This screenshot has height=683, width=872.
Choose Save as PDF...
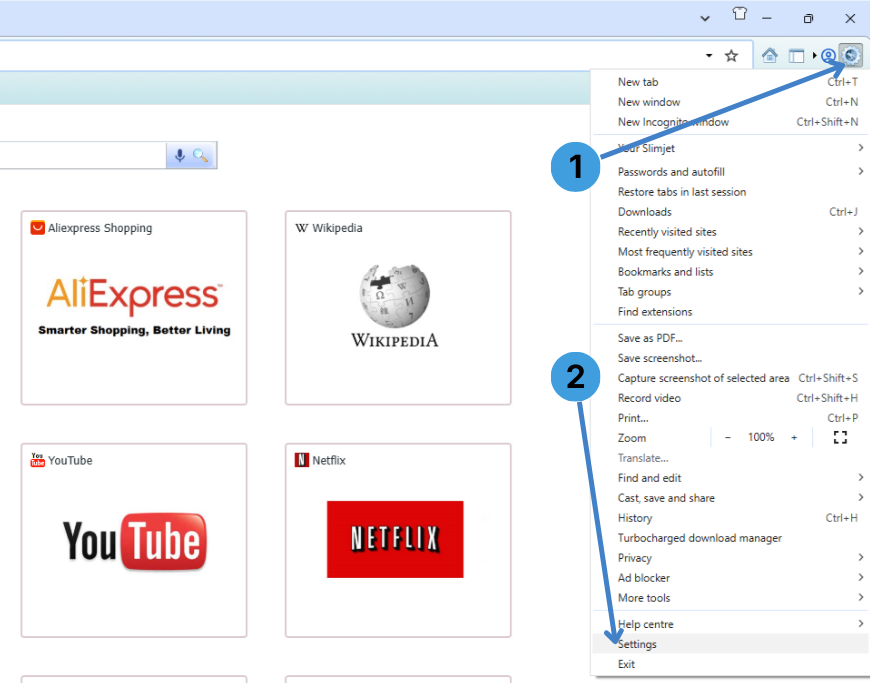coord(730,338)
